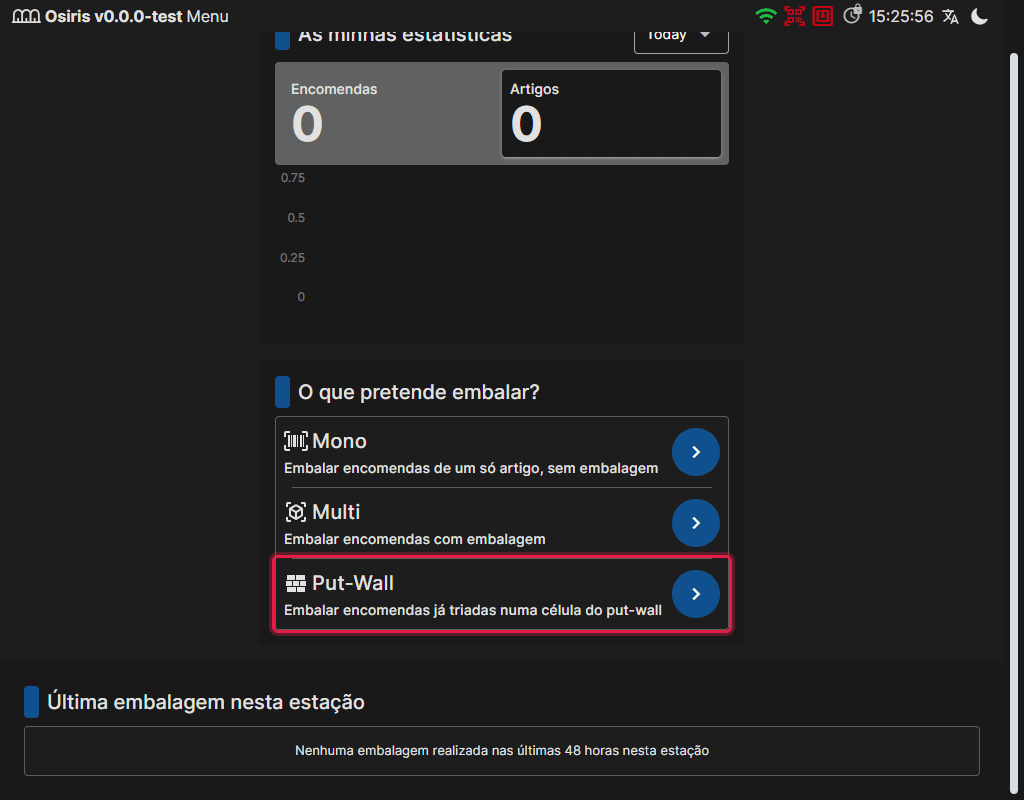
Task: Click the clock with padlock icon
Action: pos(852,14)
